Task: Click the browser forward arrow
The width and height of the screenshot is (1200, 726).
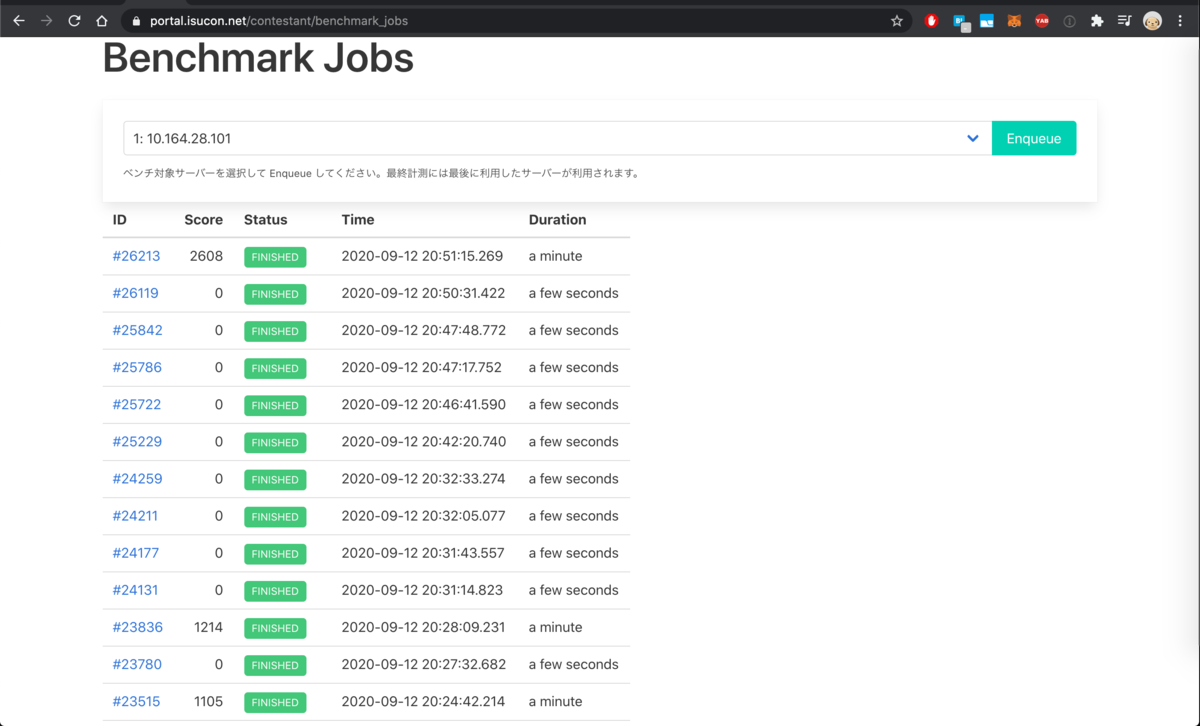Action: click(46, 20)
